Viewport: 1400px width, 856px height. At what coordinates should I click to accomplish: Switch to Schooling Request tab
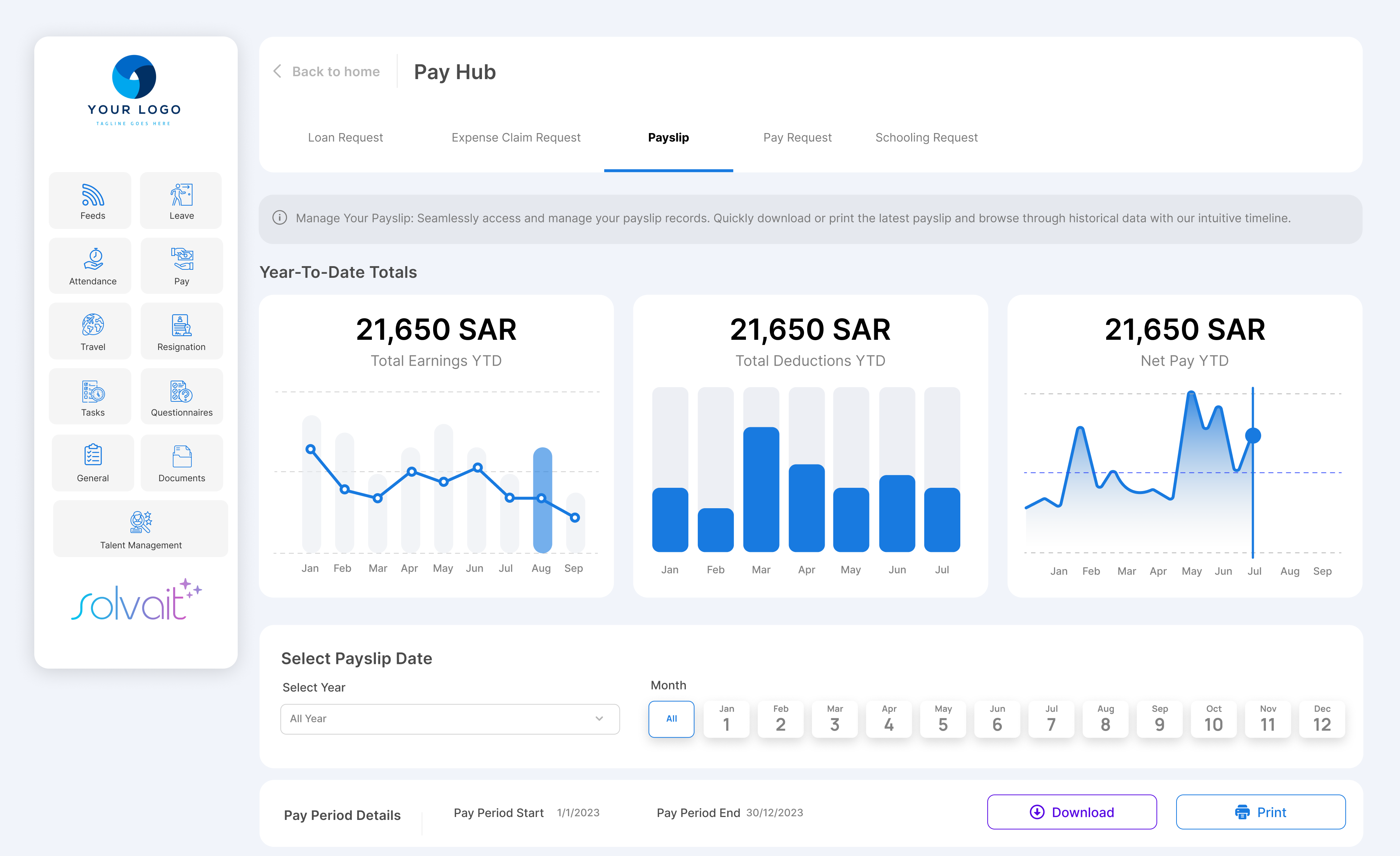click(x=926, y=137)
